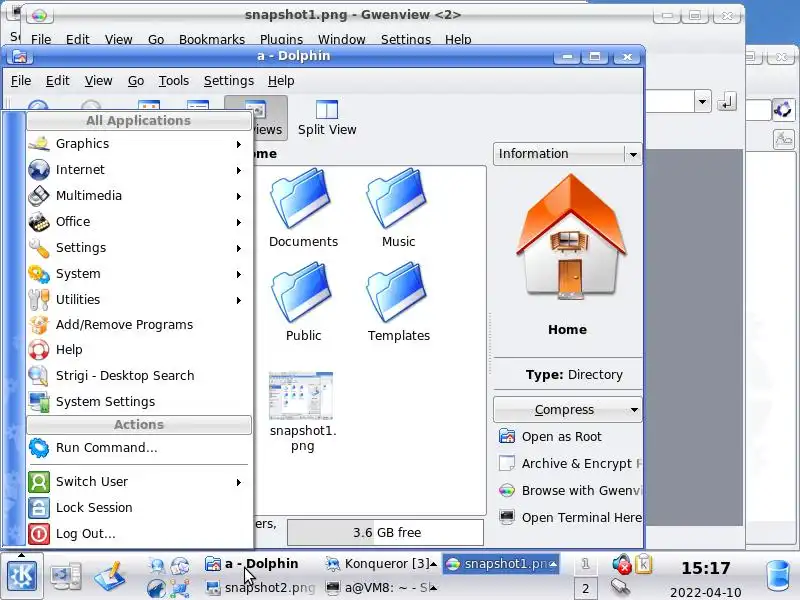Image resolution: width=800 pixels, height=600 pixels.
Task: Open the Compress dropdown button
Action: 567,410
